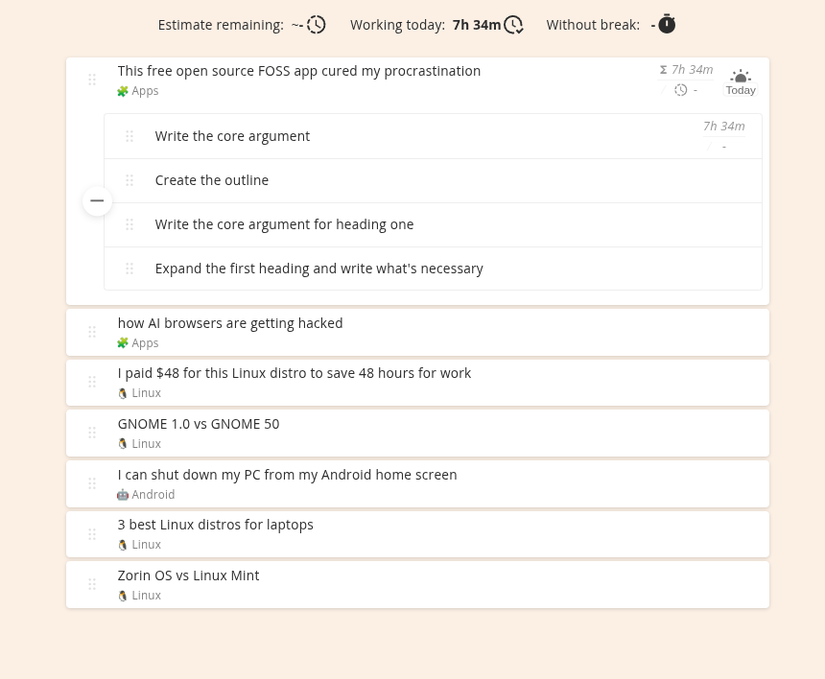
Task: Click the drag handle of 3 best Linux distros for laptops
Action: [x=91, y=534]
